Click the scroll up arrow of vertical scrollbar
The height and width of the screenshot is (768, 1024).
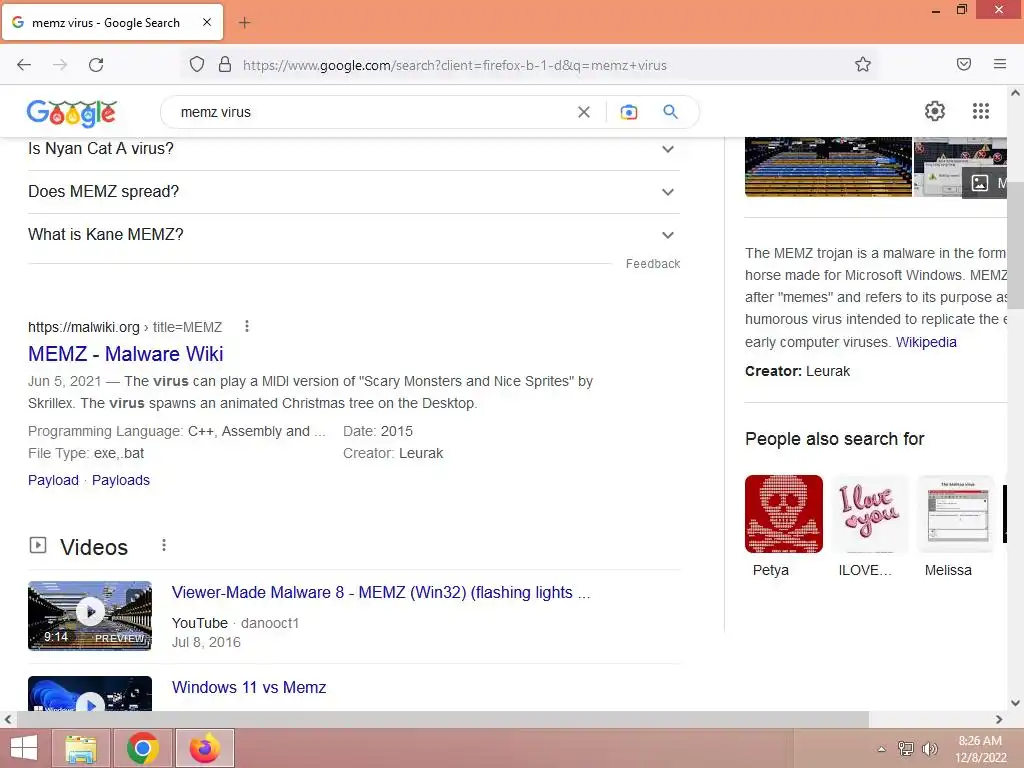(x=1015, y=93)
